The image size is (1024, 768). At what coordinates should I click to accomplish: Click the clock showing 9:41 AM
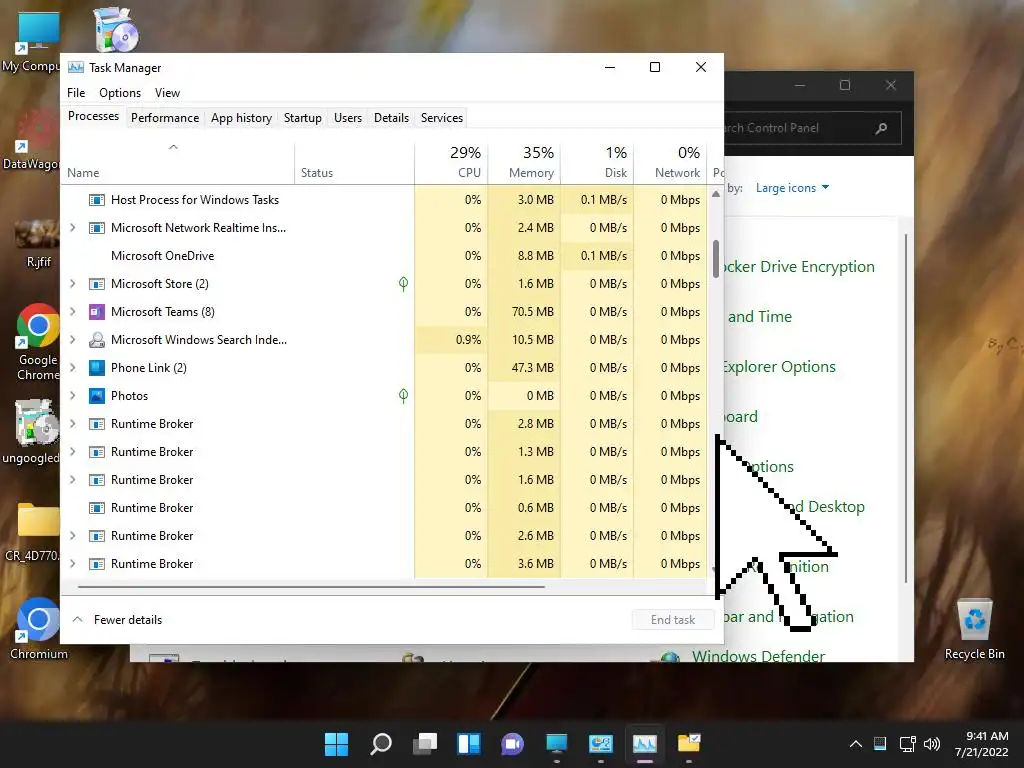[987, 736]
